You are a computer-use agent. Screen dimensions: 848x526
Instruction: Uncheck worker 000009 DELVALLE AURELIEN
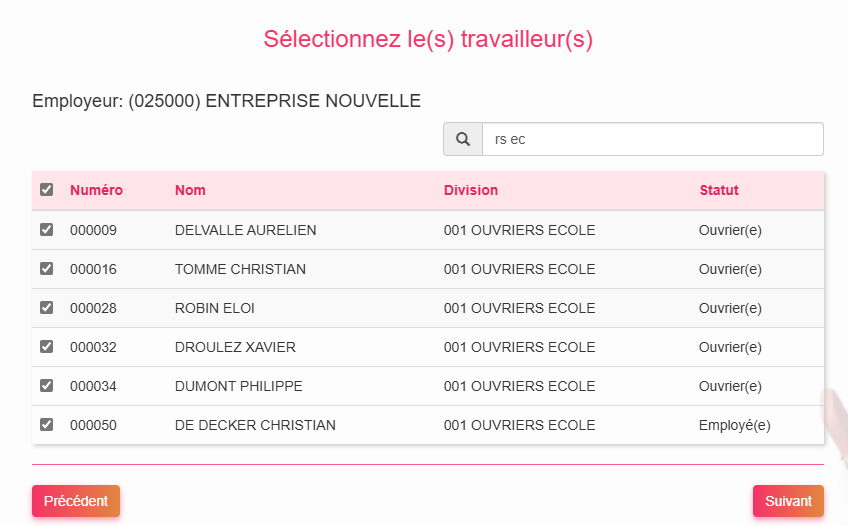pyautogui.click(x=46, y=230)
